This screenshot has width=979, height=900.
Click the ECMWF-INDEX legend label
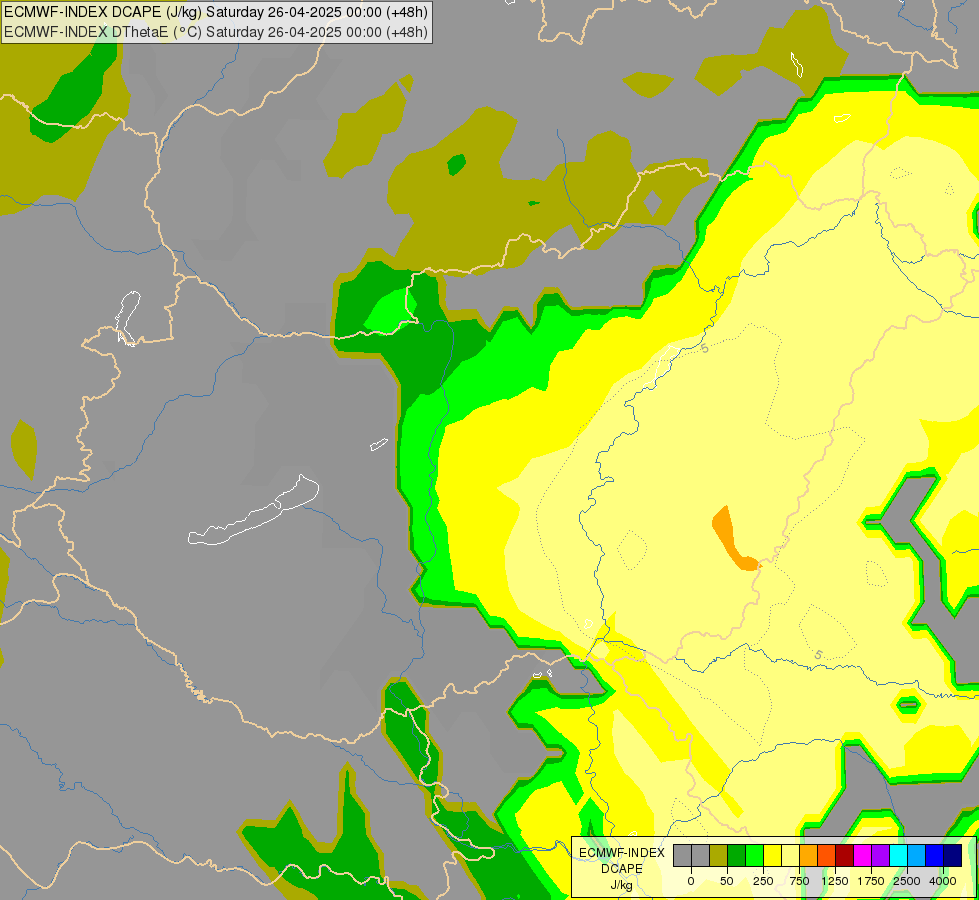(622, 853)
